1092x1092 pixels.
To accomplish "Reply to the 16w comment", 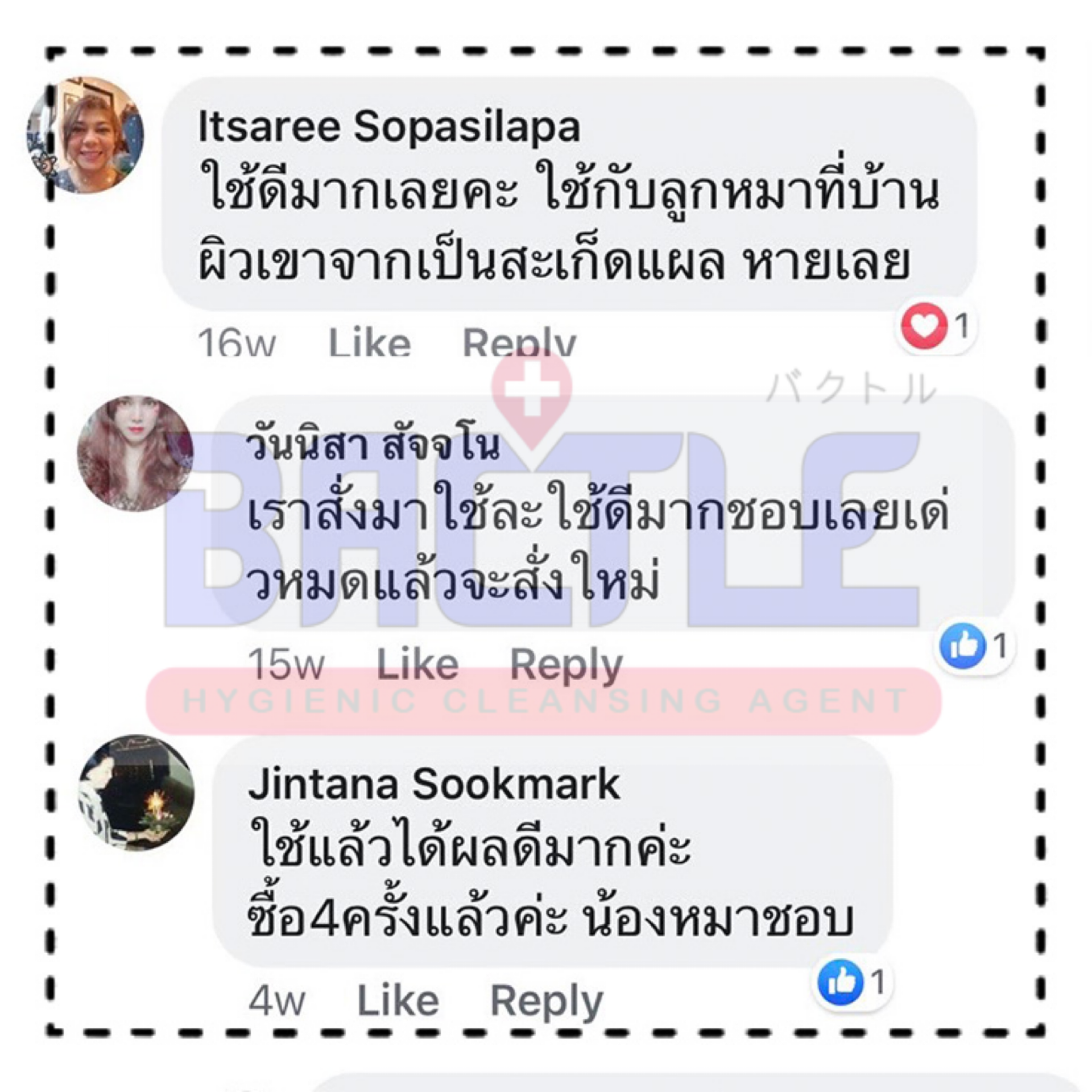I will [x=520, y=342].
